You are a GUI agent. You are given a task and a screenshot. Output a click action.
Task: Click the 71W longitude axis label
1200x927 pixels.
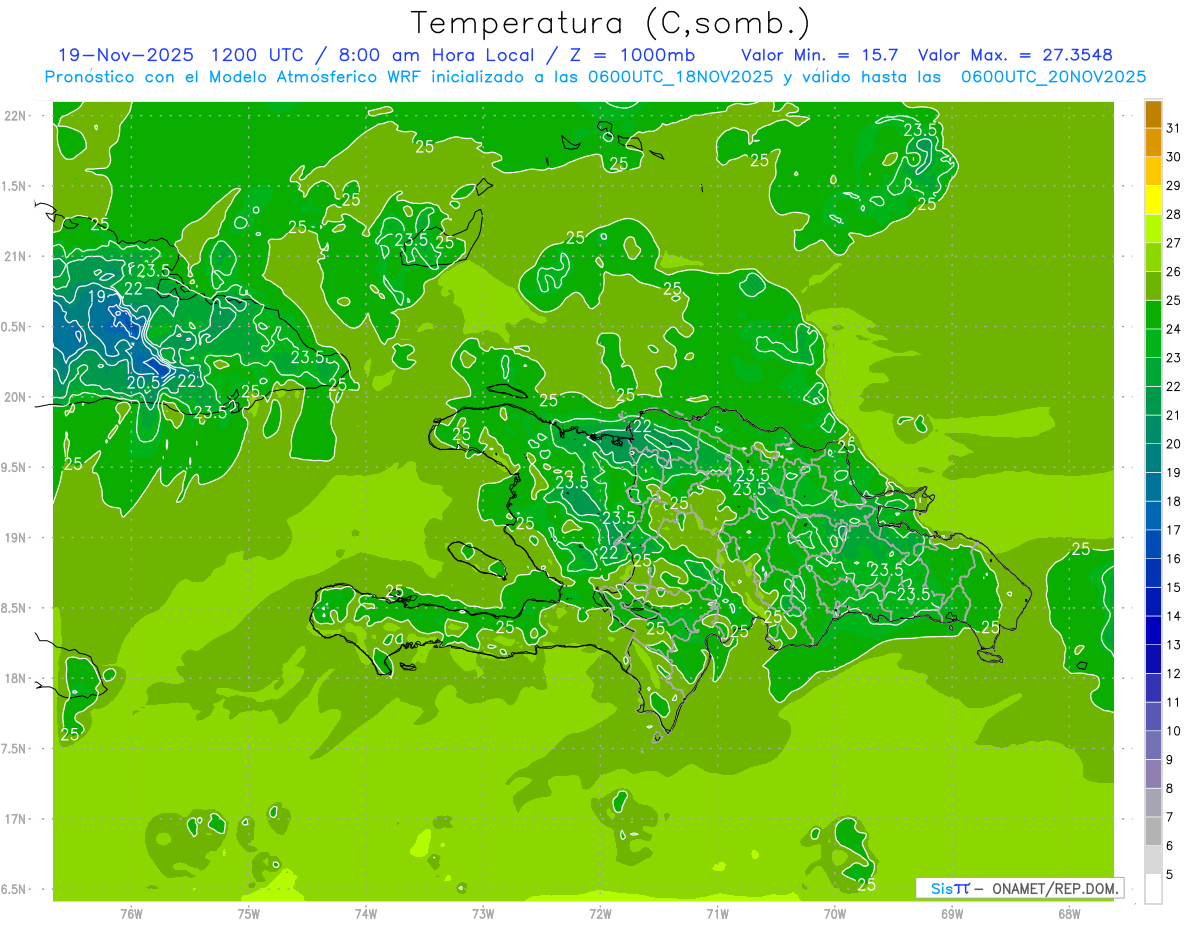point(717,913)
